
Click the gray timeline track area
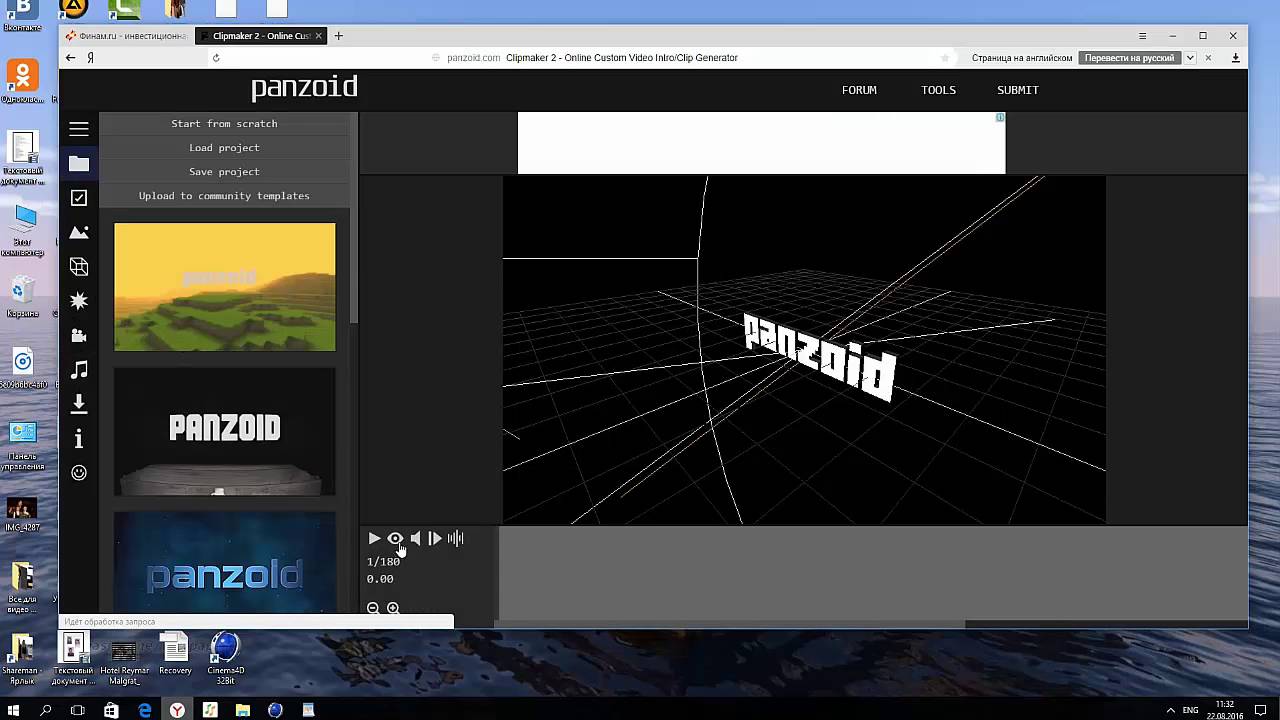pos(872,572)
